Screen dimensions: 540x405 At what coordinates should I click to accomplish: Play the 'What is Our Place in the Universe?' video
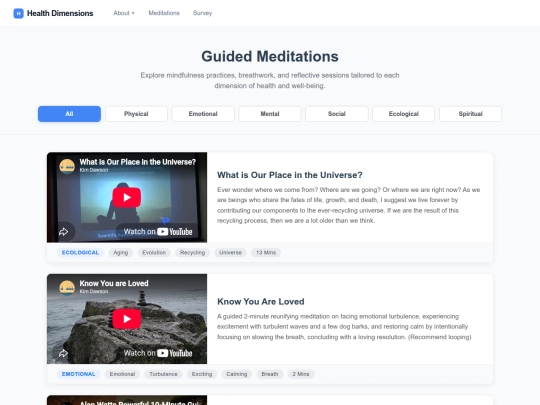pos(127,197)
